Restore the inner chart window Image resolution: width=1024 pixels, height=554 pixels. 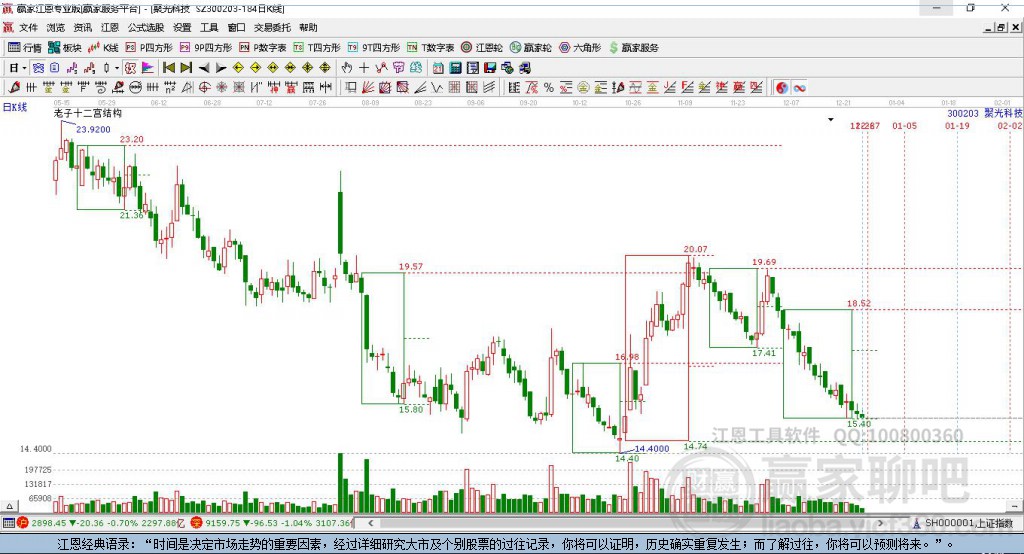[x=1001, y=27]
